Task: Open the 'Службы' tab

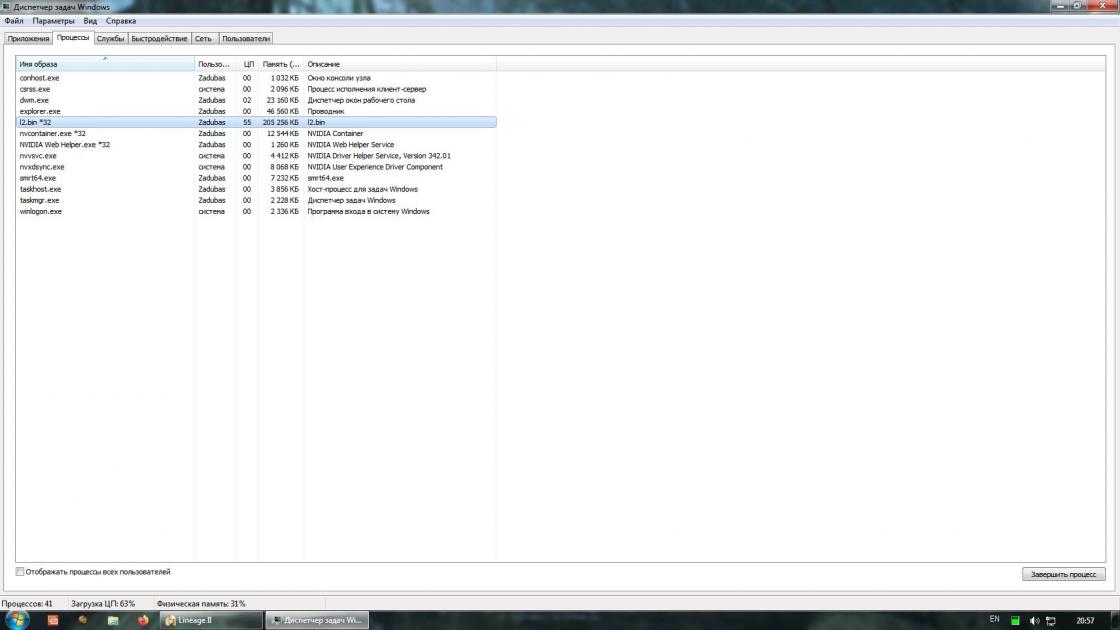Action: coord(110,39)
